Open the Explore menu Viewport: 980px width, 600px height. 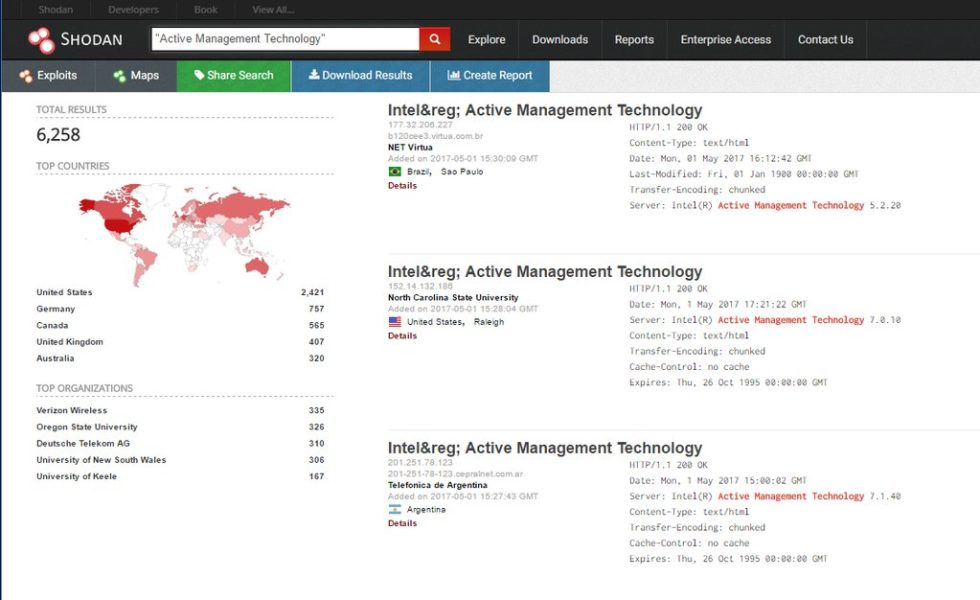487,39
